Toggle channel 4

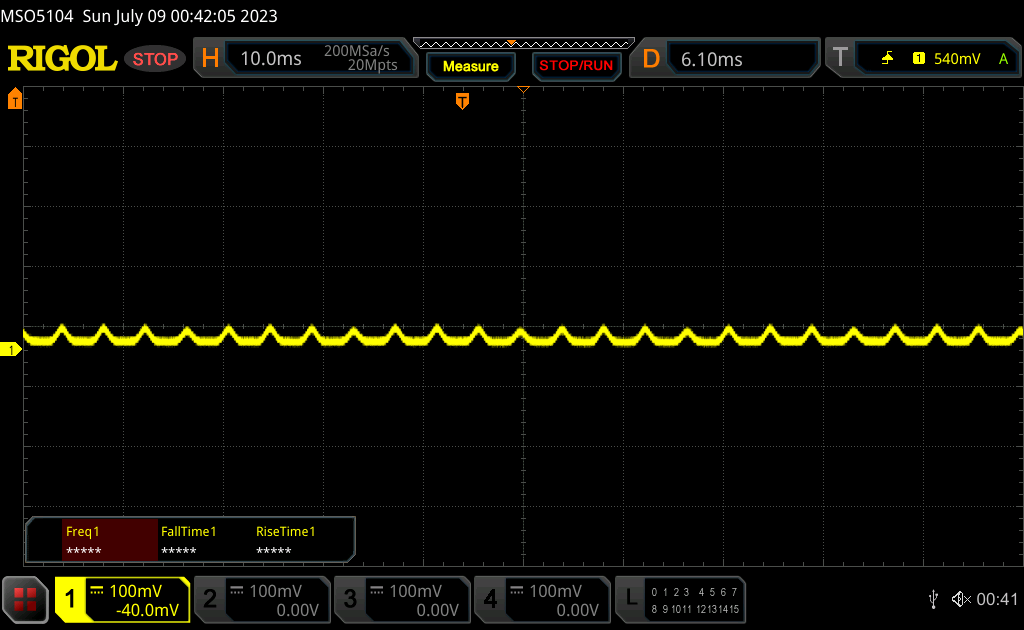coord(490,599)
